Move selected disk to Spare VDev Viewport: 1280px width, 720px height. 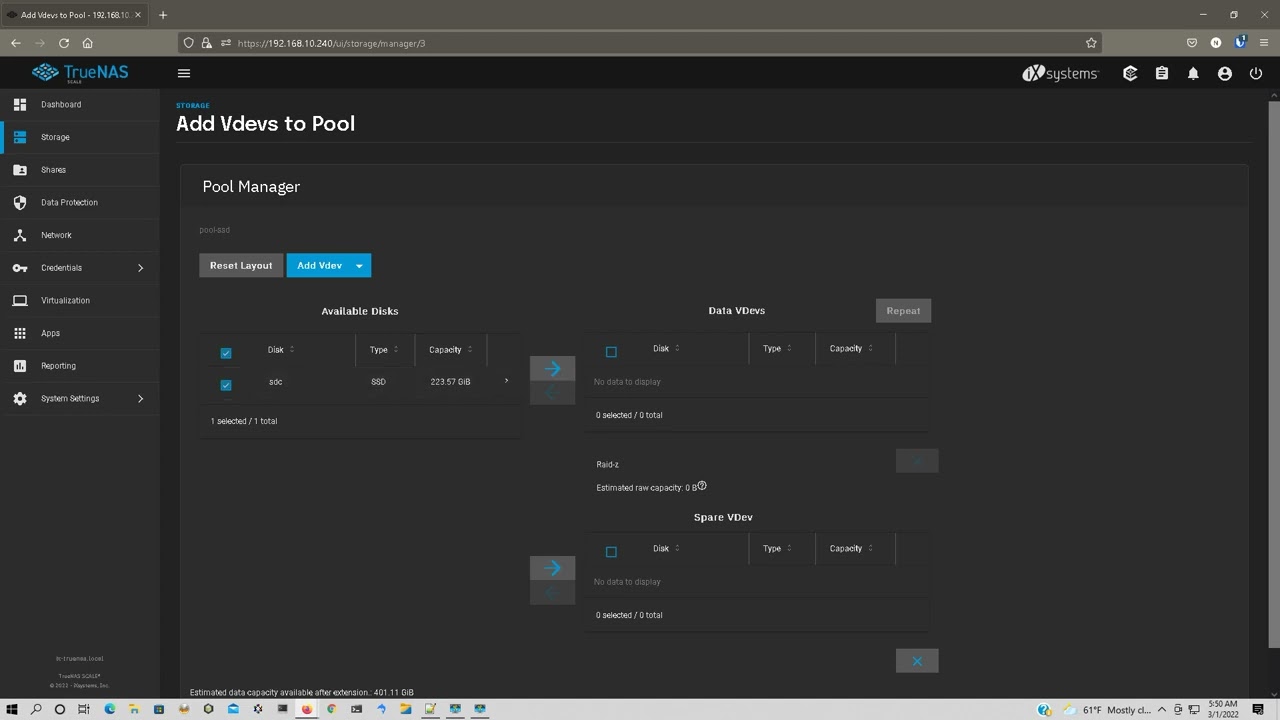pyautogui.click(x=552, y=568)
